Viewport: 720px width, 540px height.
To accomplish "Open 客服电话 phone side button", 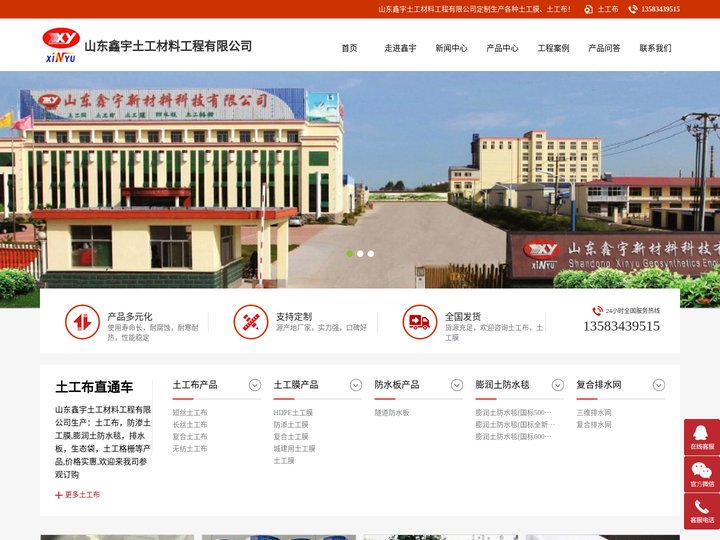I will 702,511.
